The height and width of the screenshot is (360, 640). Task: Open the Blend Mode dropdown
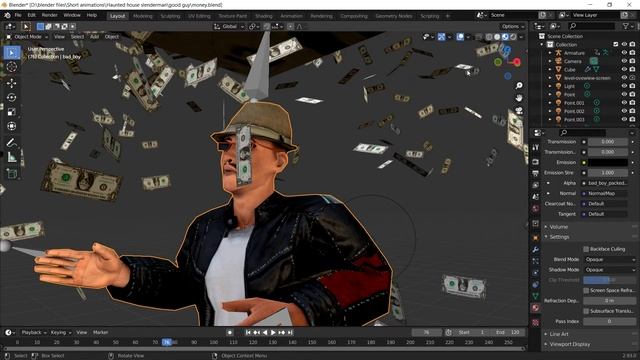point(609,259)
